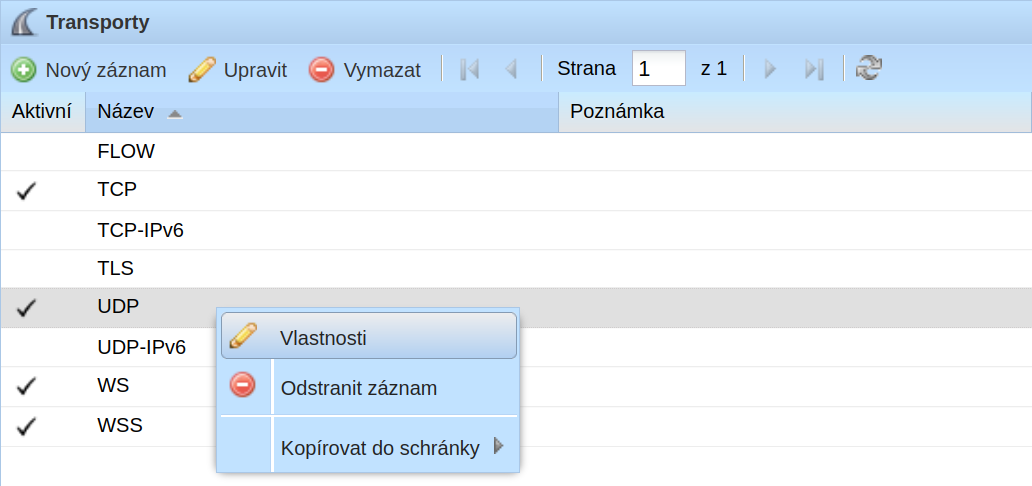Viewport: 1032px width, 486px height.
Task: Click the Aktivní column header
Action: click(42, 112)
